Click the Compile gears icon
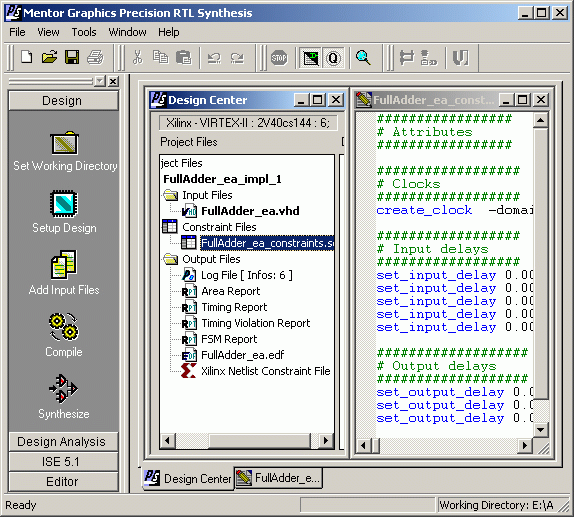 tap(64, 327)
